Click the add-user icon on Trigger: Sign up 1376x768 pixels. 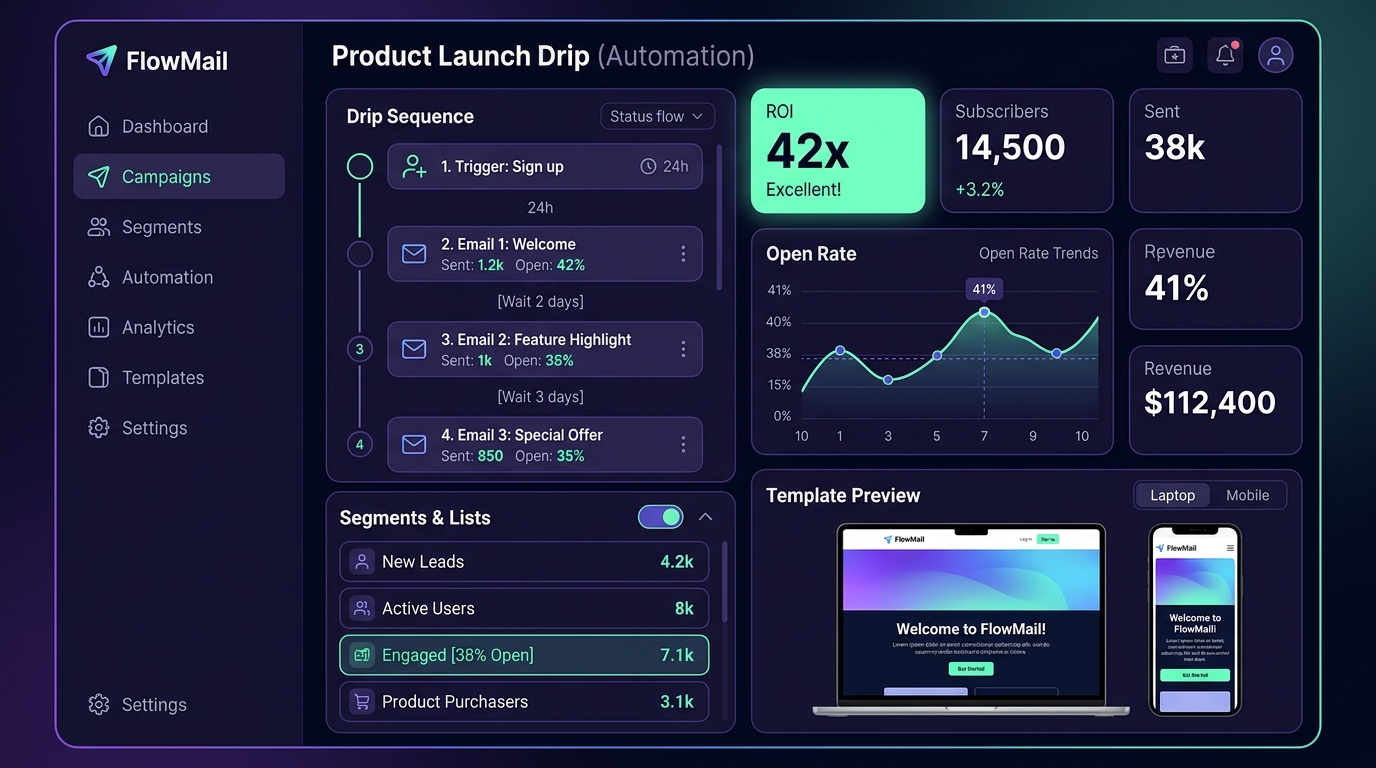(414, 166)
